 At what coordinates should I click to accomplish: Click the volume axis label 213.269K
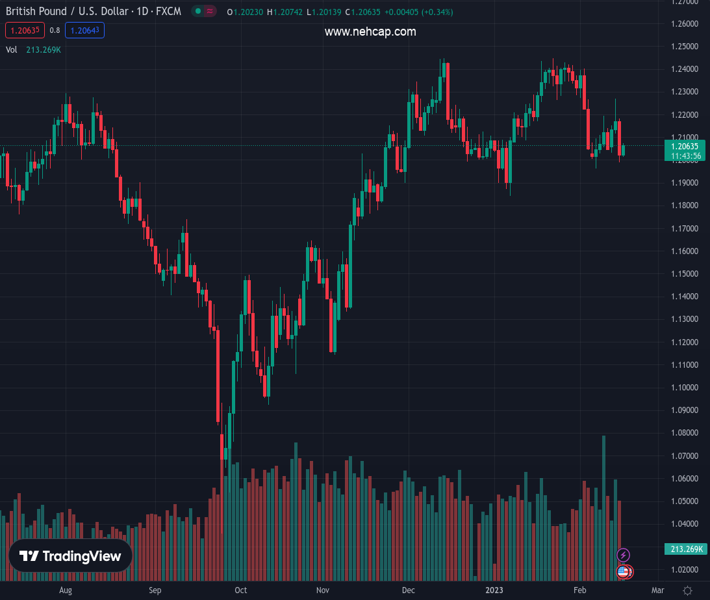pos(686,549)
